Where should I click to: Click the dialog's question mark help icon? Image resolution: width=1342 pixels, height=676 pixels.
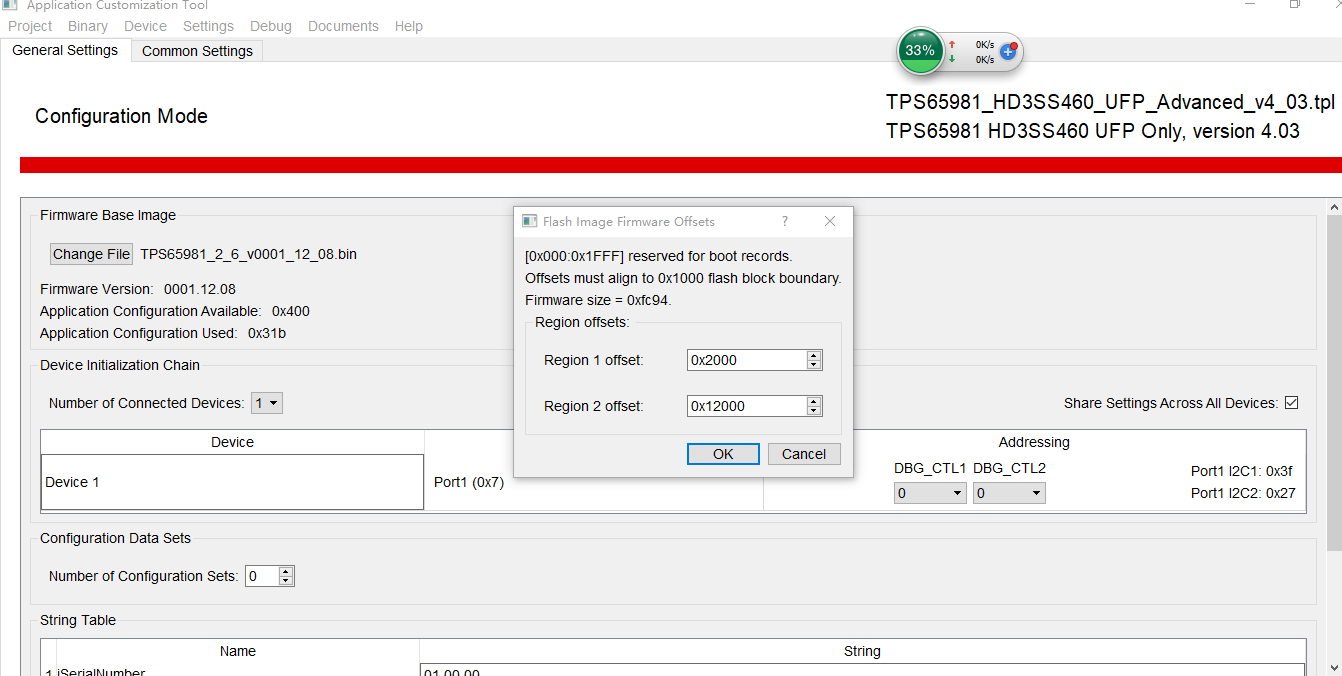(784, 221)
